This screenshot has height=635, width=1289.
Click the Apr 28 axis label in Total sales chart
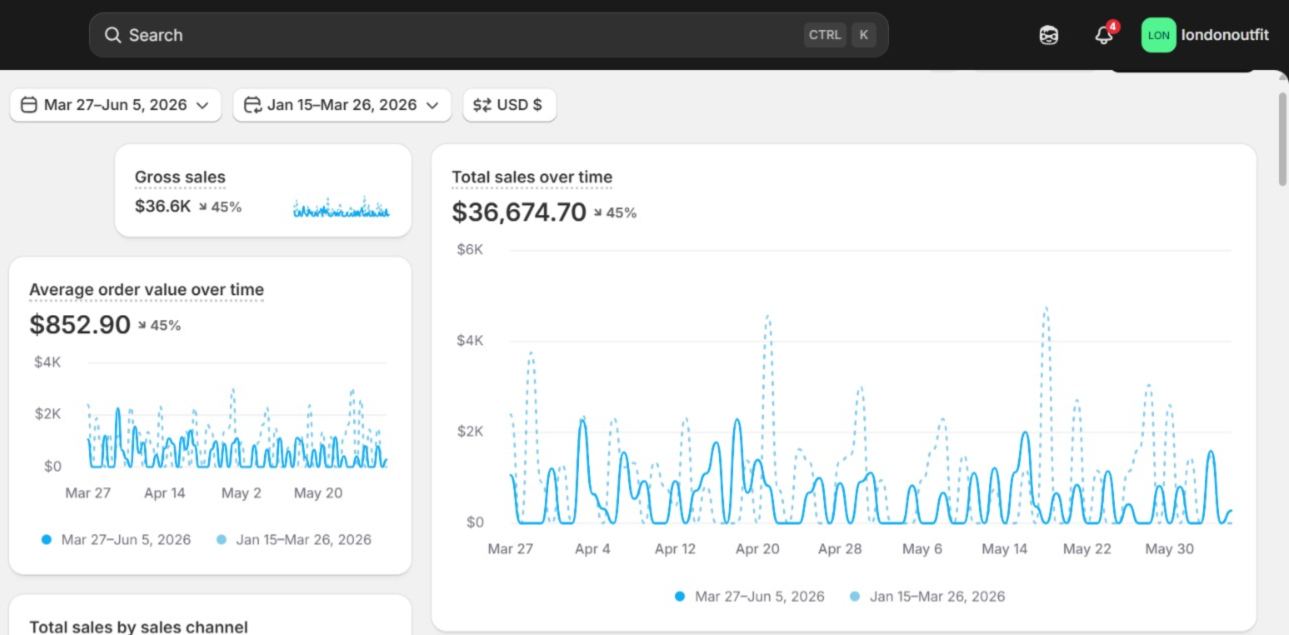coord(839,549)
